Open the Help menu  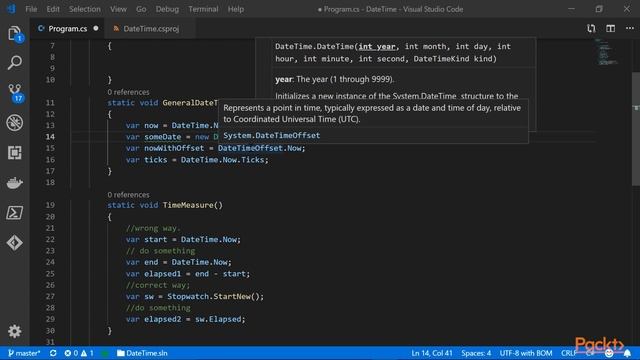(236, 9)
